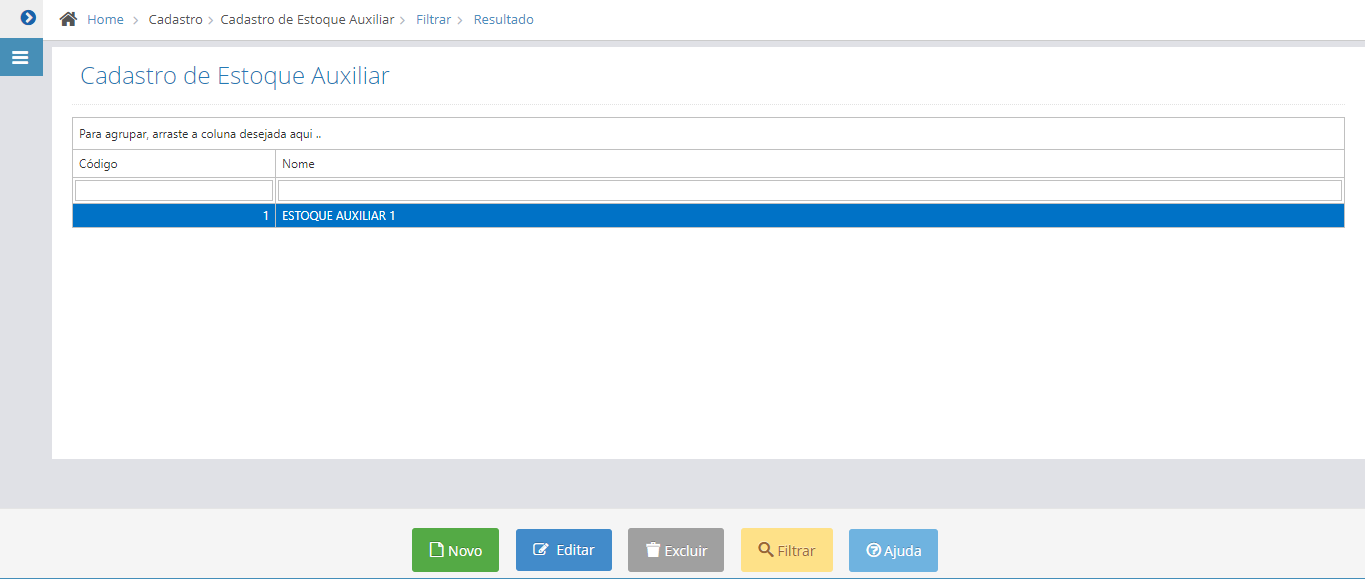
Task: Open Cadastro de Estoque Auxiliar breadcrumb
Action: pyautogui.click(x=307, y=19)
